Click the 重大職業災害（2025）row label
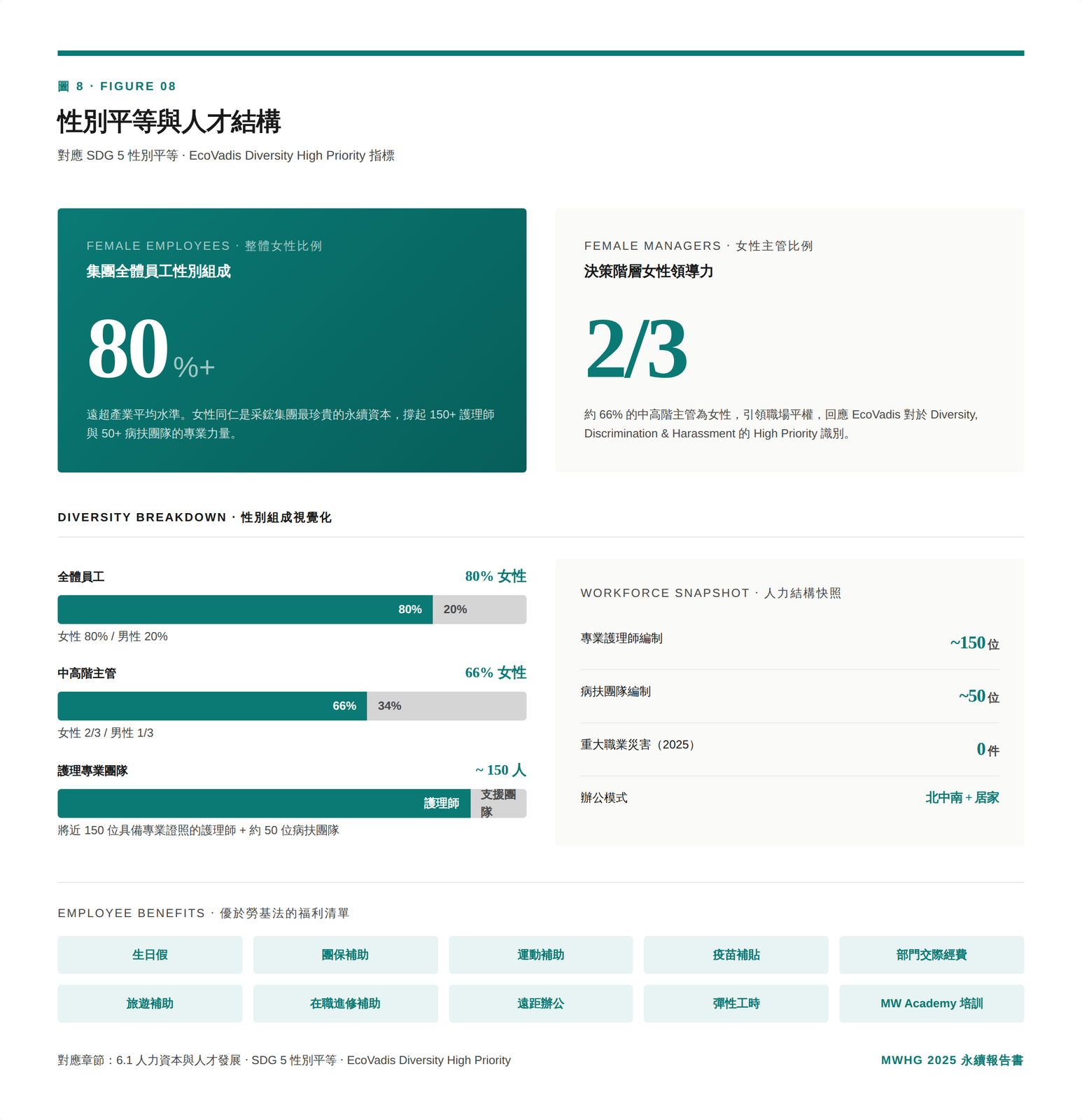The image size is (1082, 1120). 640,745
